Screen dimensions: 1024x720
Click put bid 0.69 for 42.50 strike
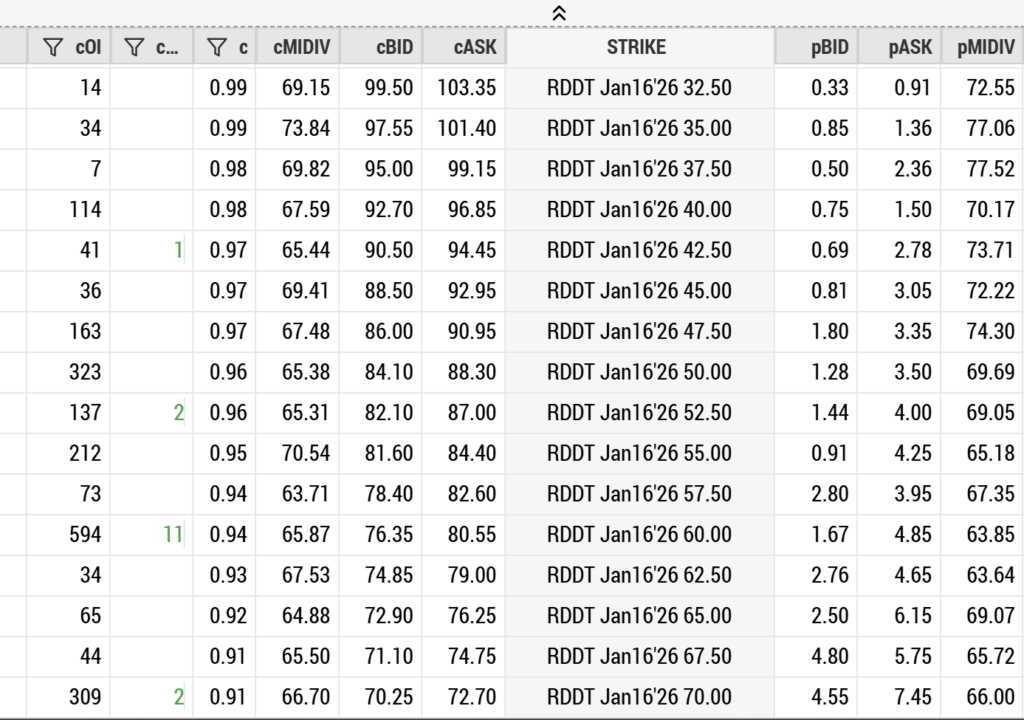829,250
